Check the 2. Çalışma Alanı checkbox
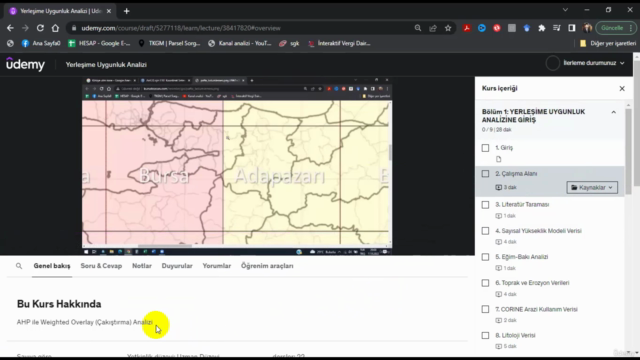 click(x=485, y=174)
